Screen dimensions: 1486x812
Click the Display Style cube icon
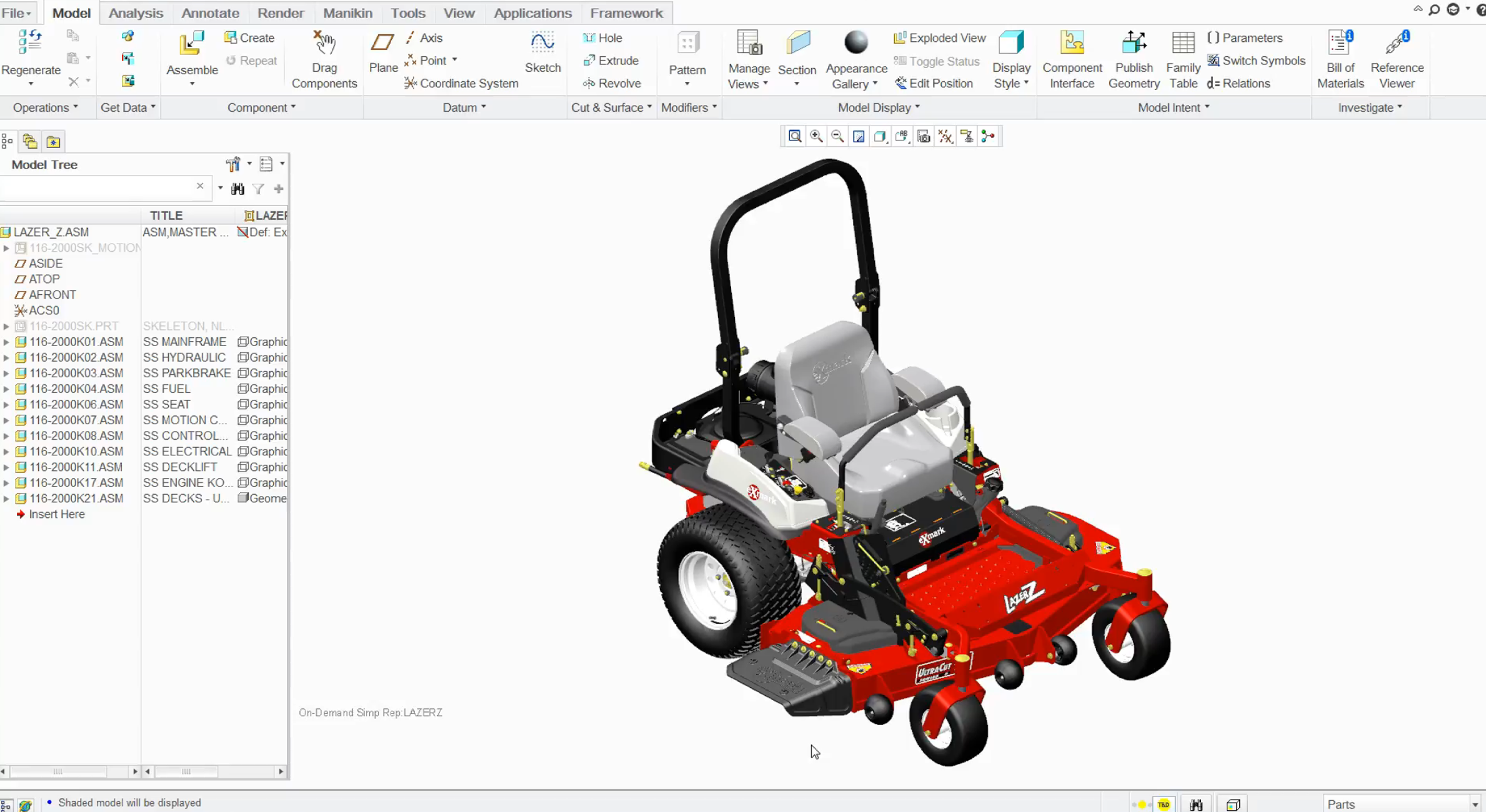(x=1011, y=42)
